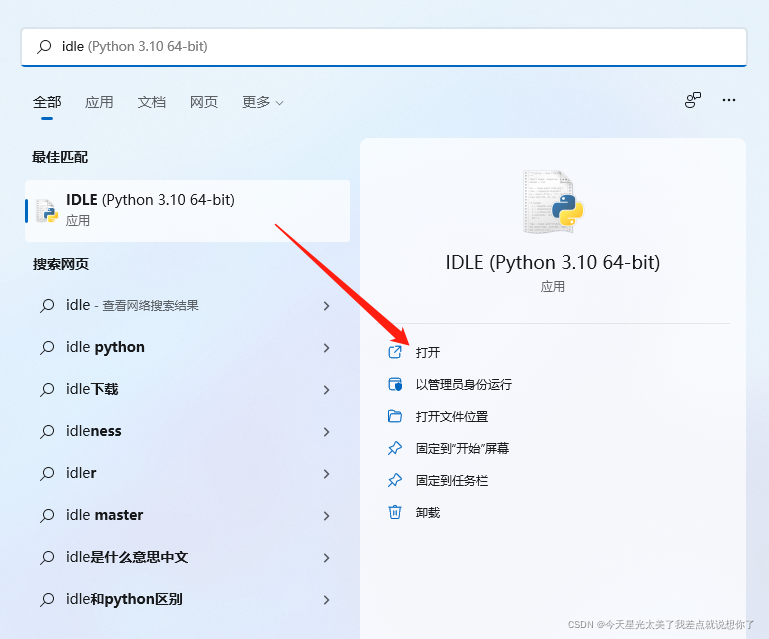Click the search icon beside idle - 查看网络搜索结果
The width and height of the screenshot is (769, 639).
(47, 306)
